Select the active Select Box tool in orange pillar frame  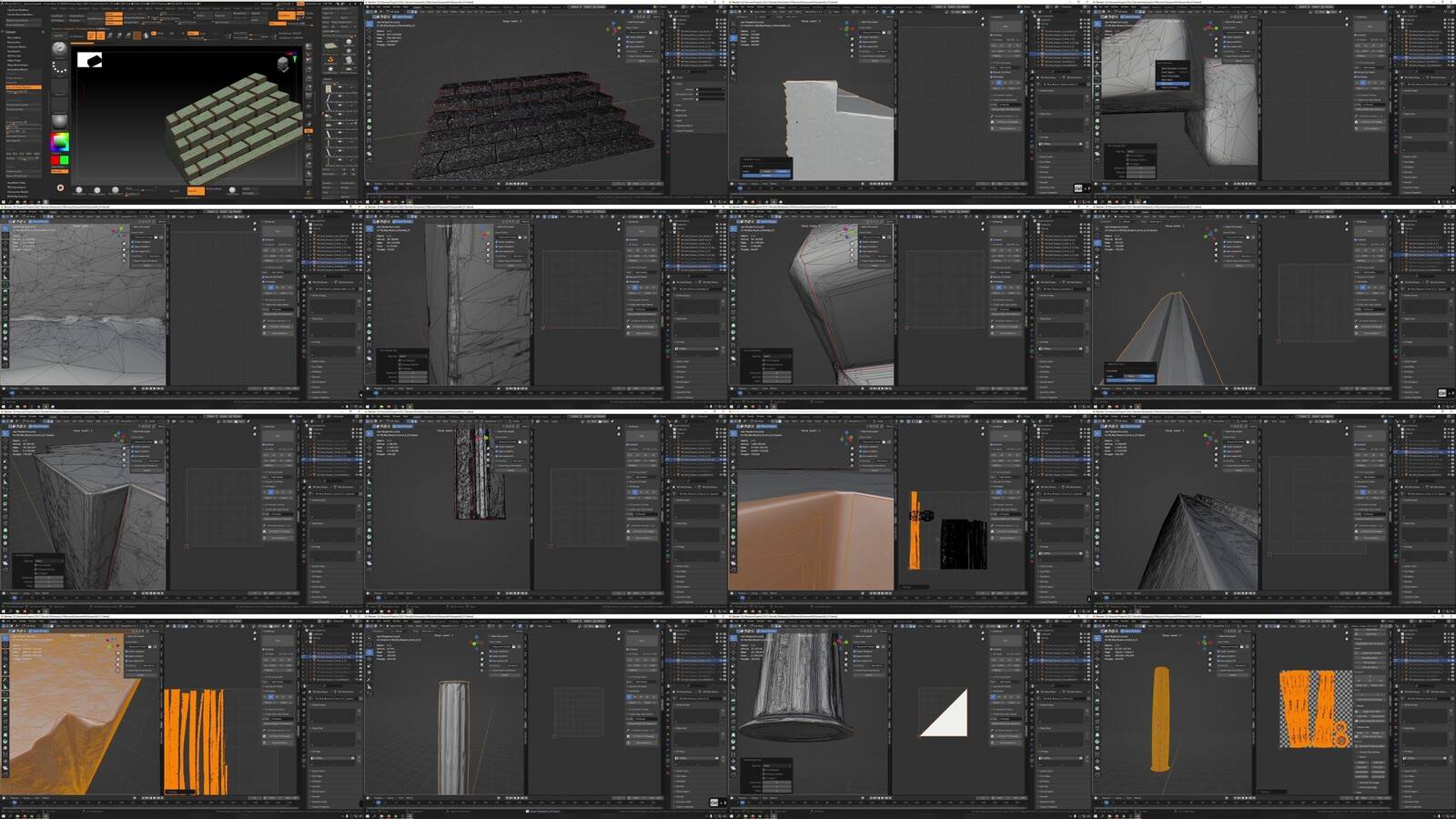click(x=1097, y=639)
